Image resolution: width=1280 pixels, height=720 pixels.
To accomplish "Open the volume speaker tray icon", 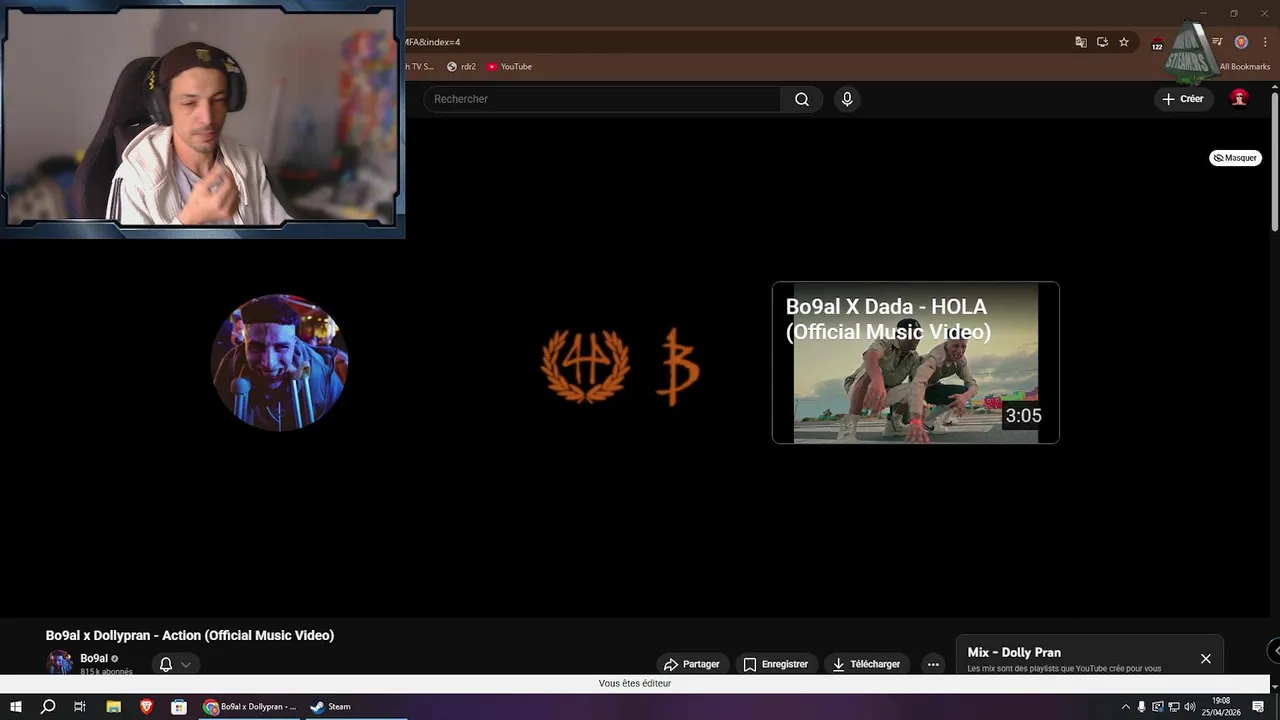I will click(1188, 707).
